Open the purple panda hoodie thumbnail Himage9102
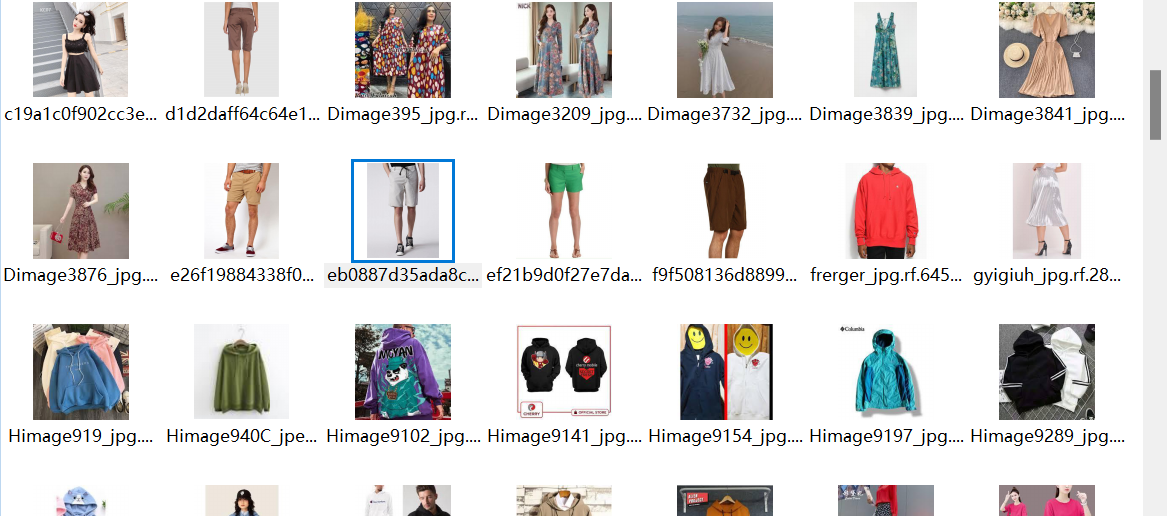1167x516 pixels. click(x=403, y=372)
